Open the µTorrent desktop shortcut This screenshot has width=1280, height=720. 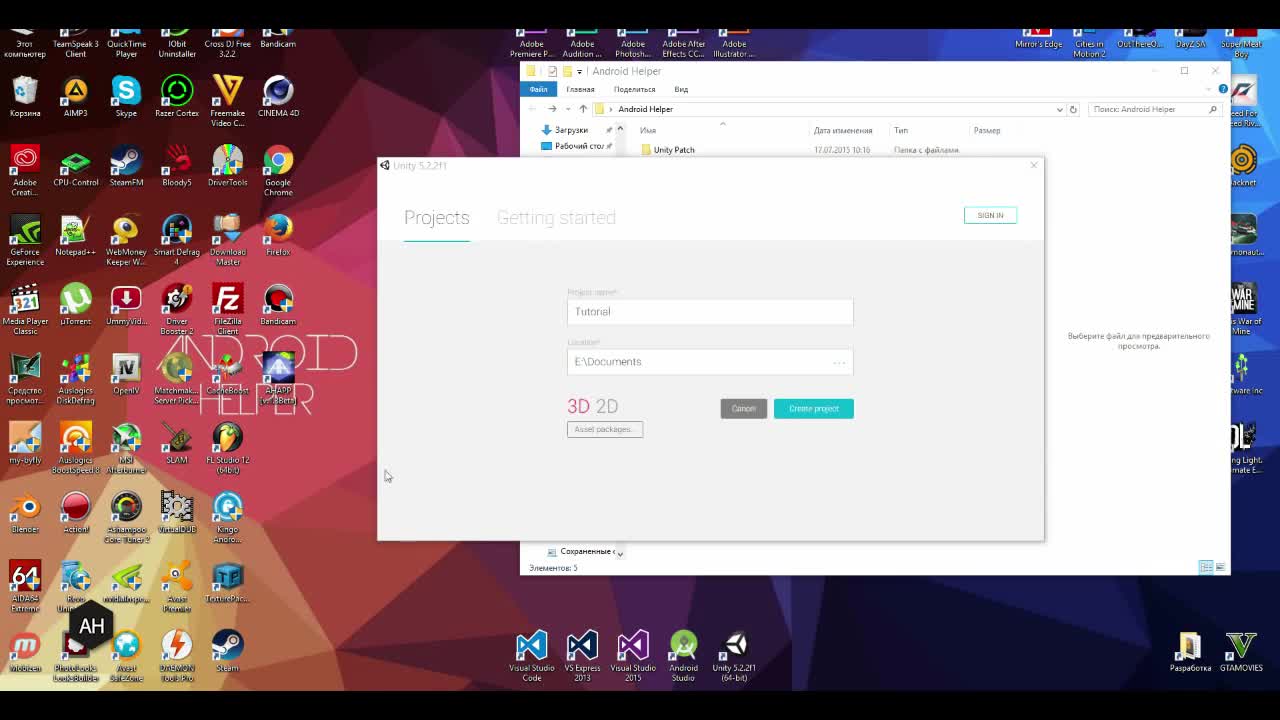[75, 304]
